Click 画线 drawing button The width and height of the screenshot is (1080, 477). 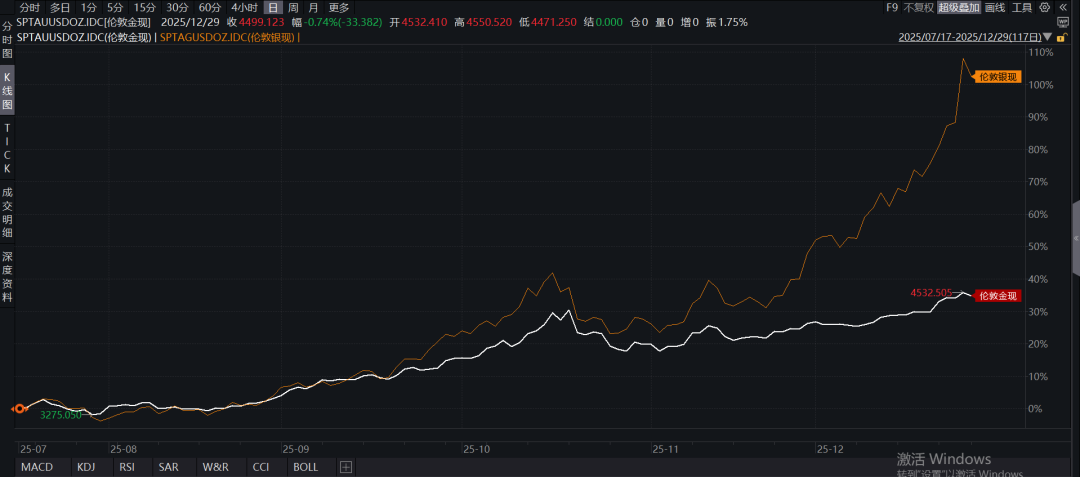(994, 8)
